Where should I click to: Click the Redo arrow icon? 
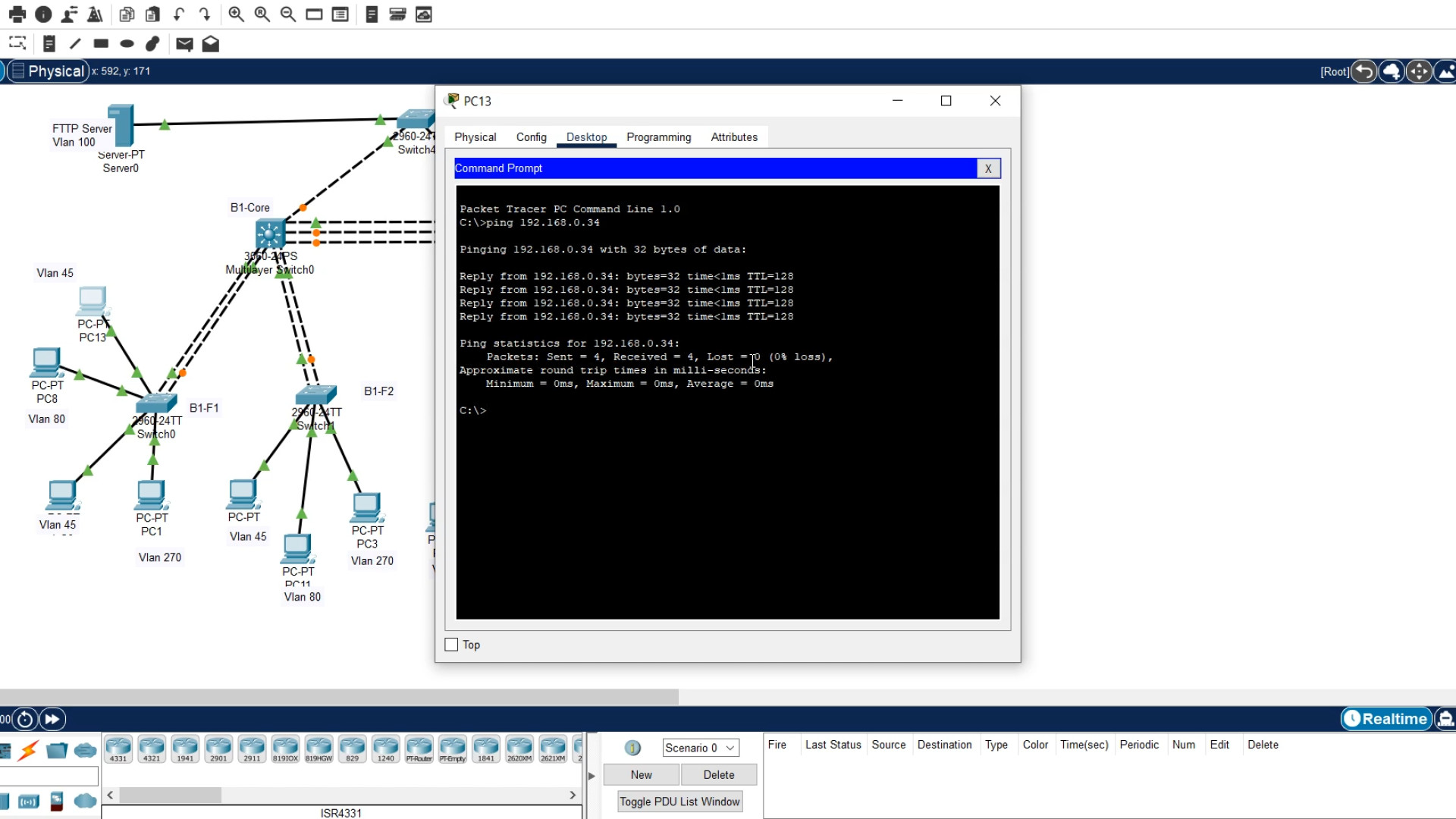pos(205,14)
